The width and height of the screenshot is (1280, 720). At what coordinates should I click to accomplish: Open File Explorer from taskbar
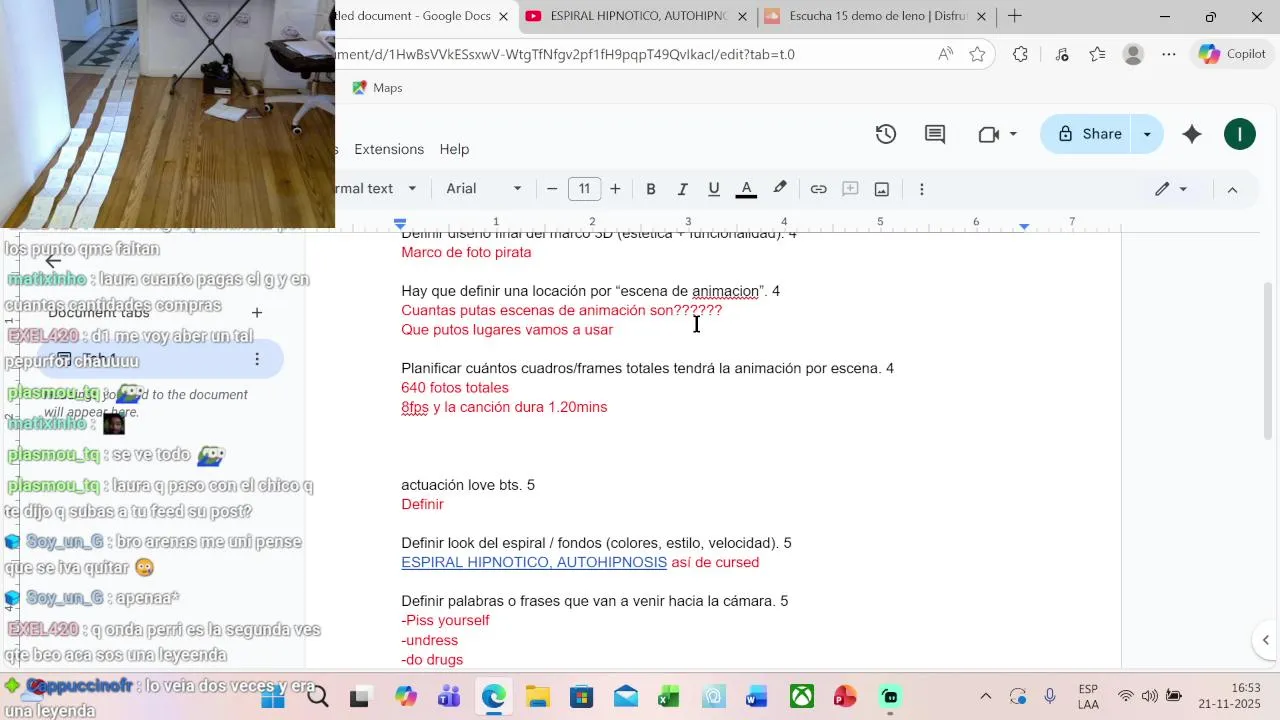tap(537, 697)
